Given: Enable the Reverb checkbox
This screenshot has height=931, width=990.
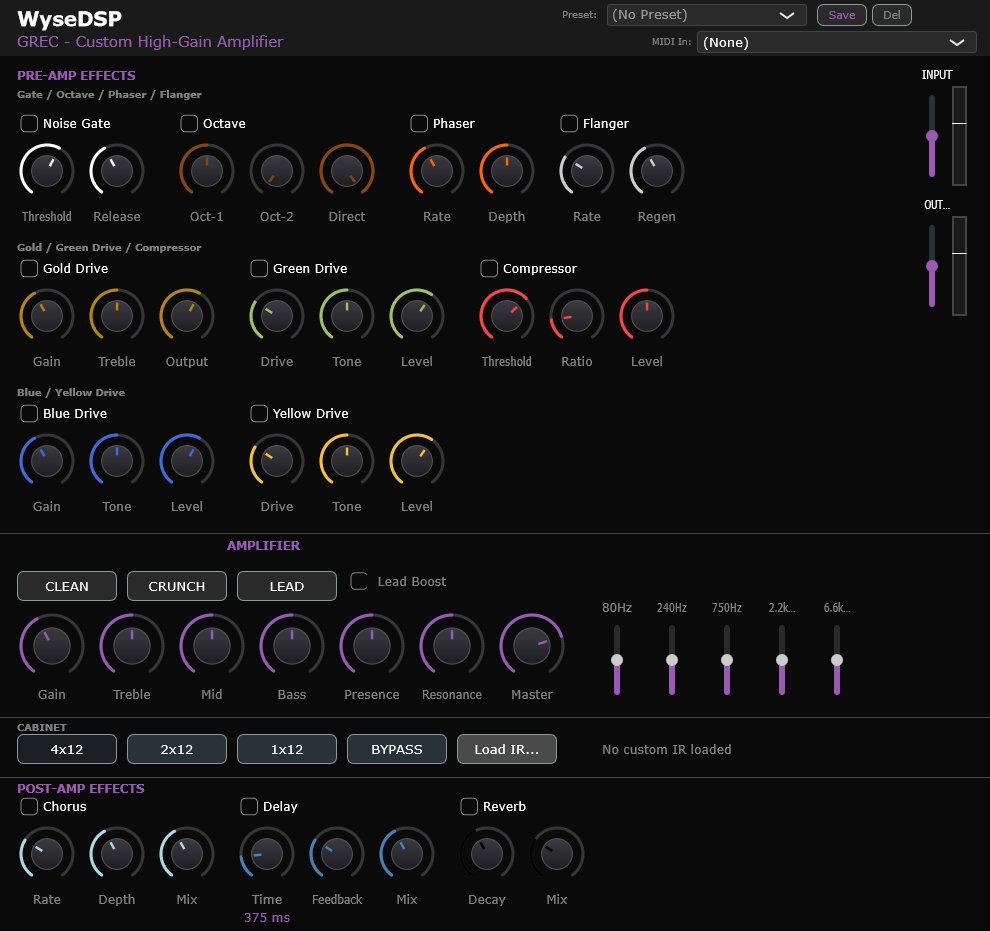Looking at the screenshot, I should point(469,806).
